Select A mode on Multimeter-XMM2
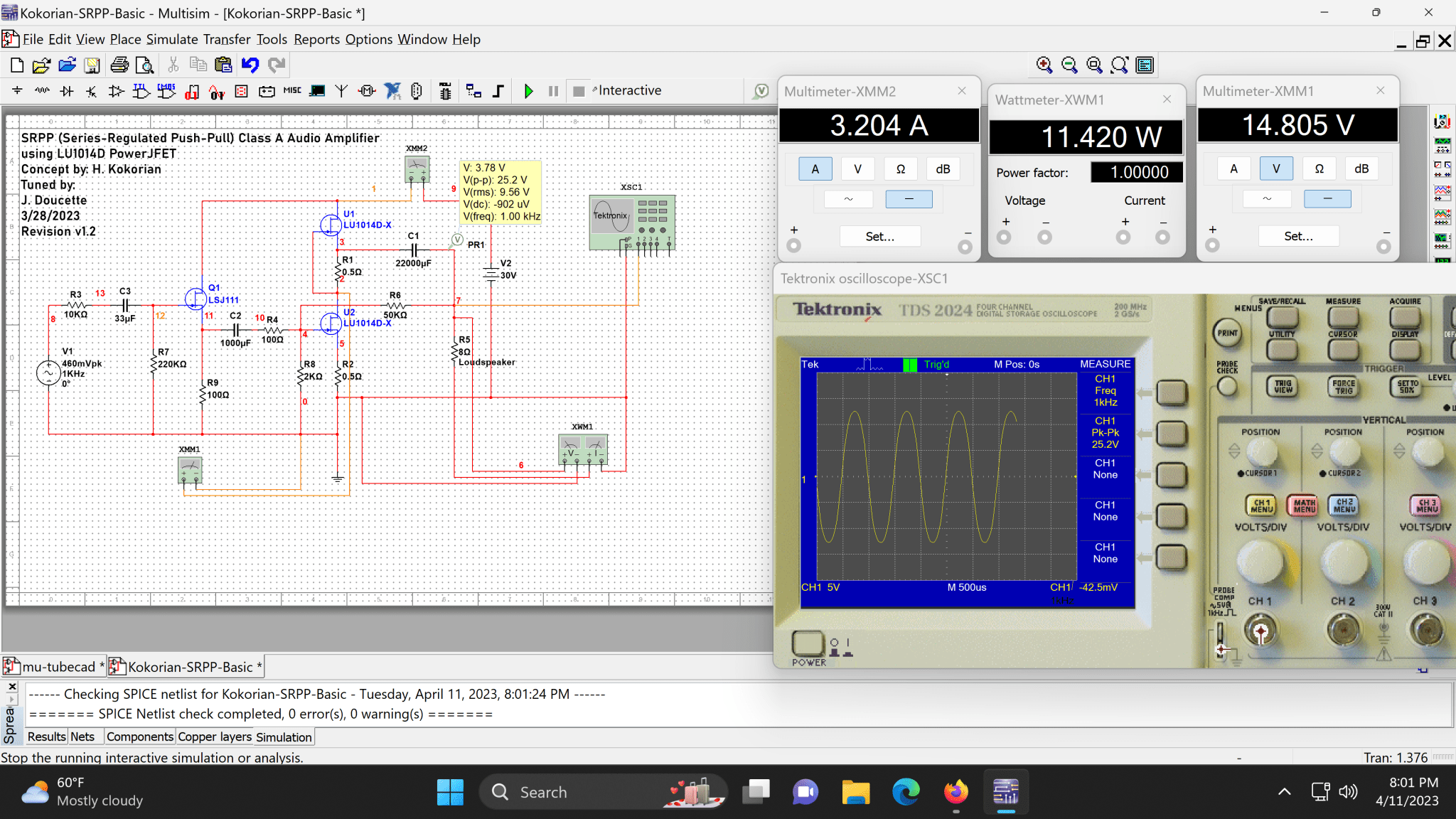Viewport: 1456px width, 819px height. tap(815, 169)
